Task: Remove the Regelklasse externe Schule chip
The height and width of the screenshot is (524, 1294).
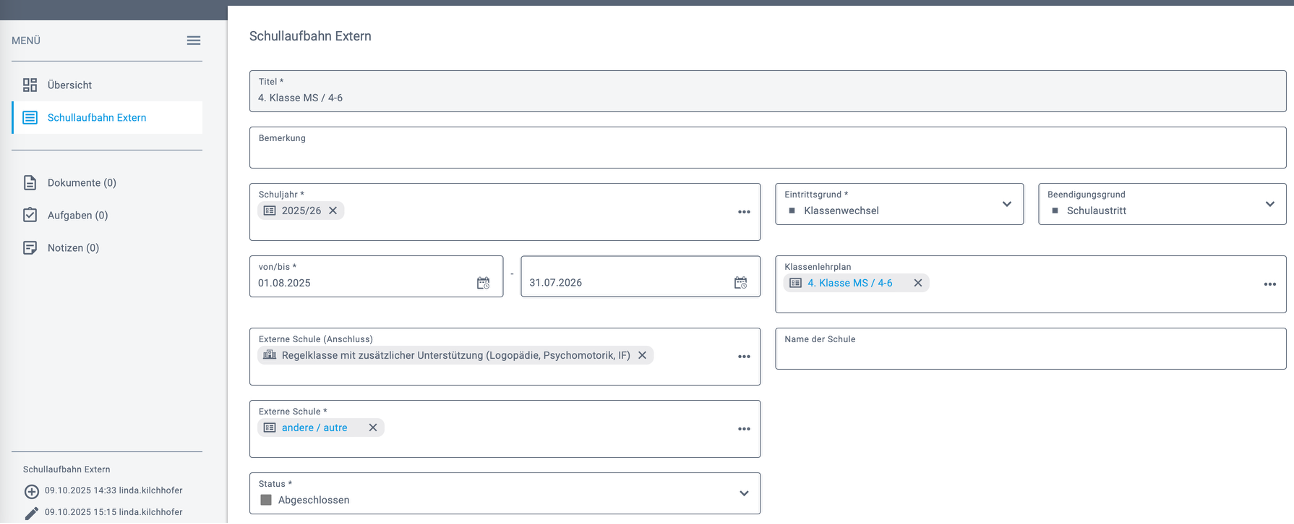Action: point(642,355)
